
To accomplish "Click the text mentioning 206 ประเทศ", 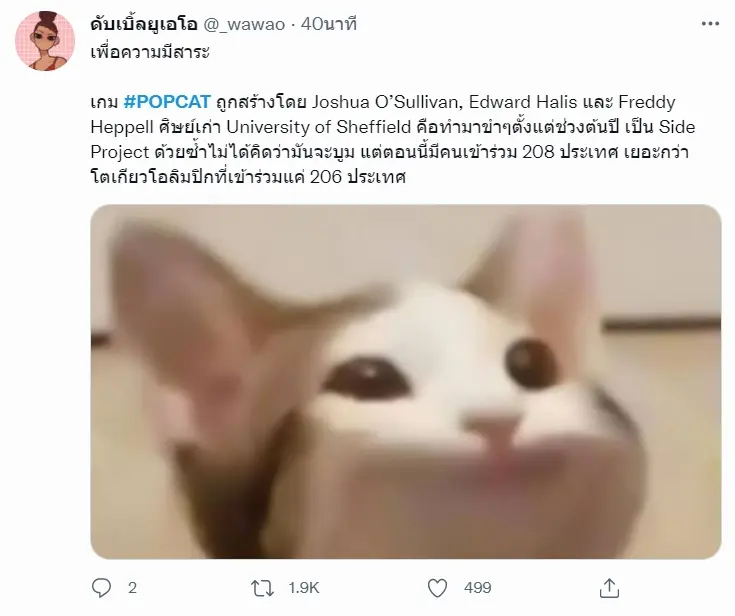I will click(358, 177).
